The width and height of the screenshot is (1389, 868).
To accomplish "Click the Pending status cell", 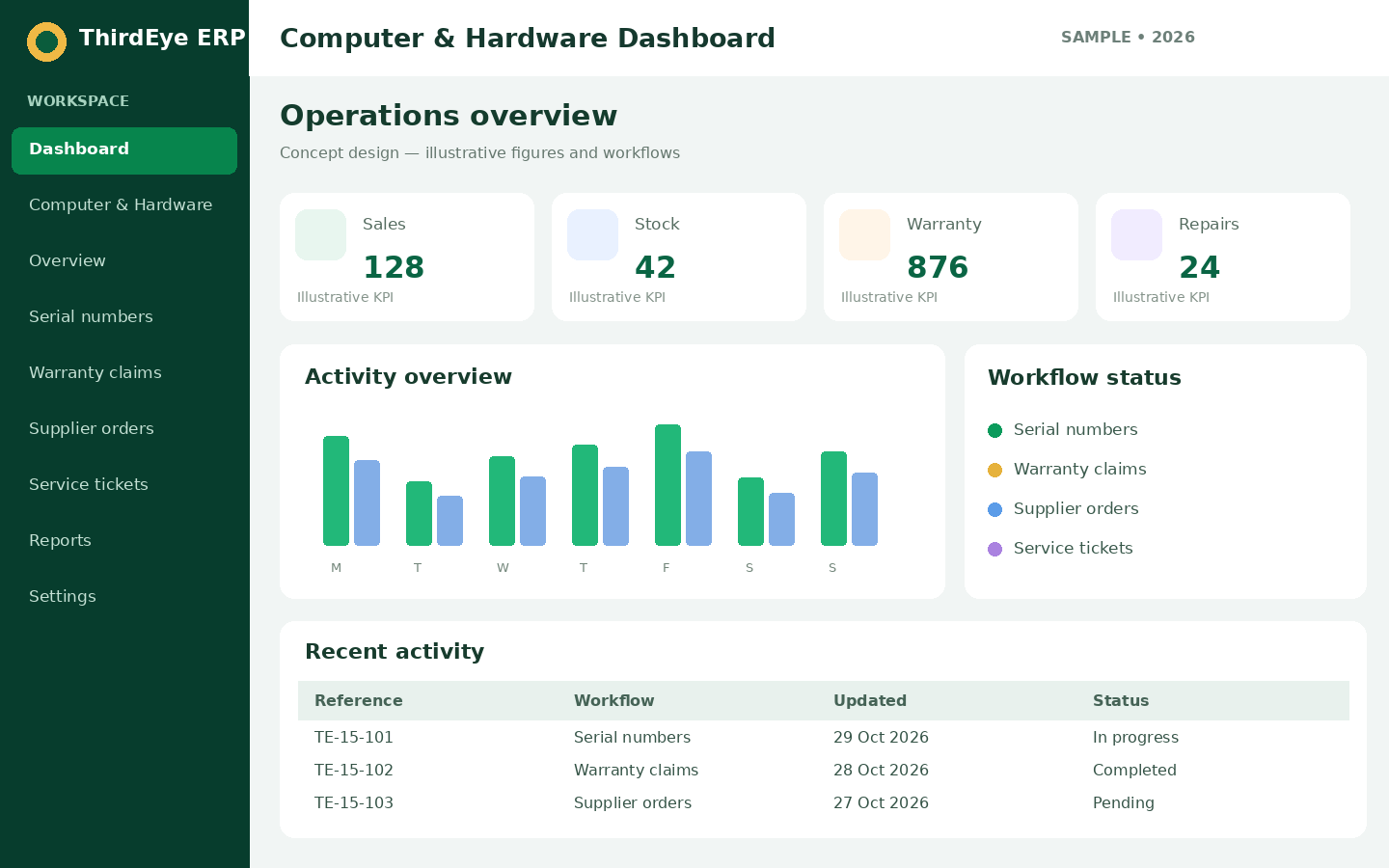I will [x=1124, y=802].
